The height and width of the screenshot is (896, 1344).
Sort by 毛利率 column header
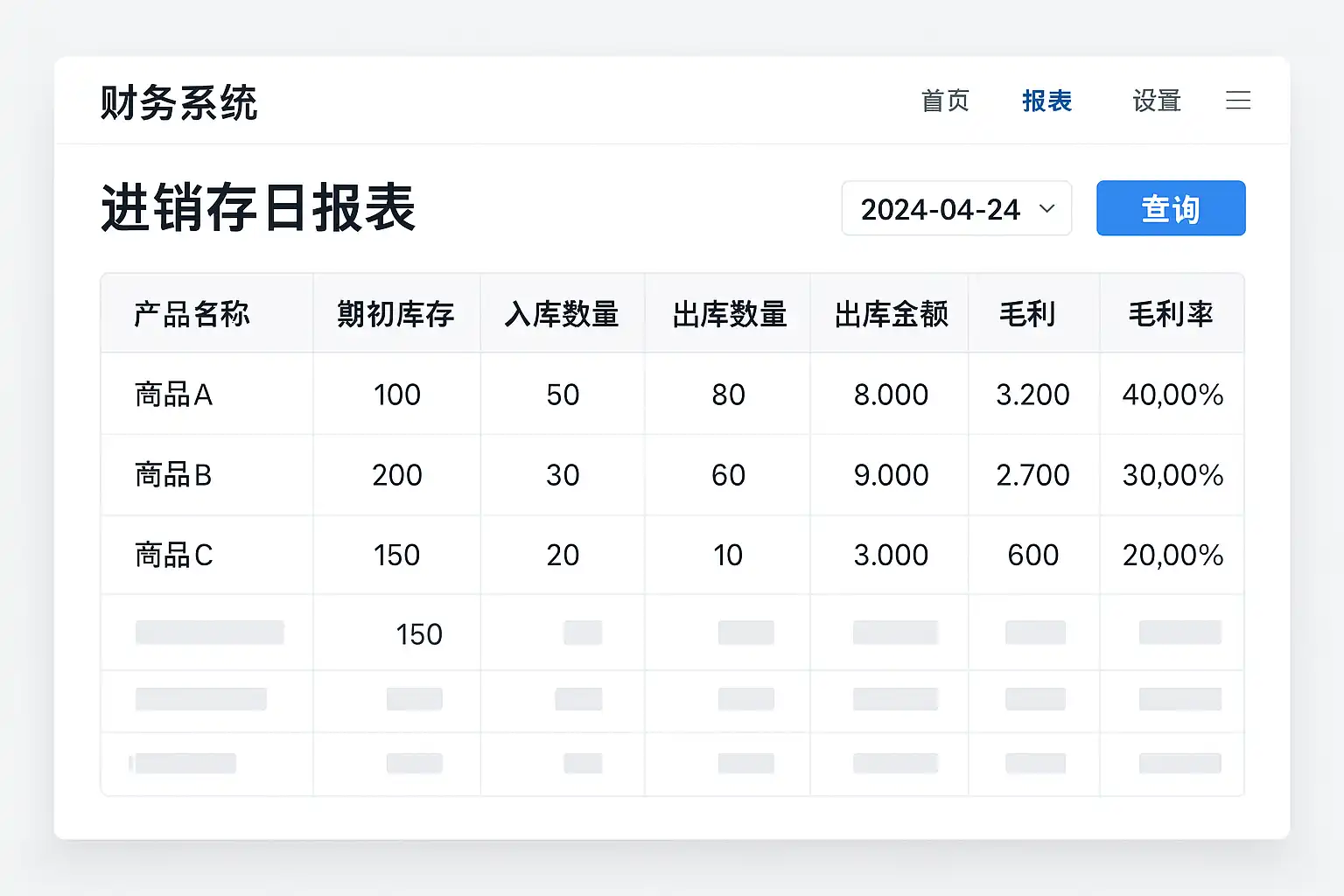click(x=1171, y=314)
